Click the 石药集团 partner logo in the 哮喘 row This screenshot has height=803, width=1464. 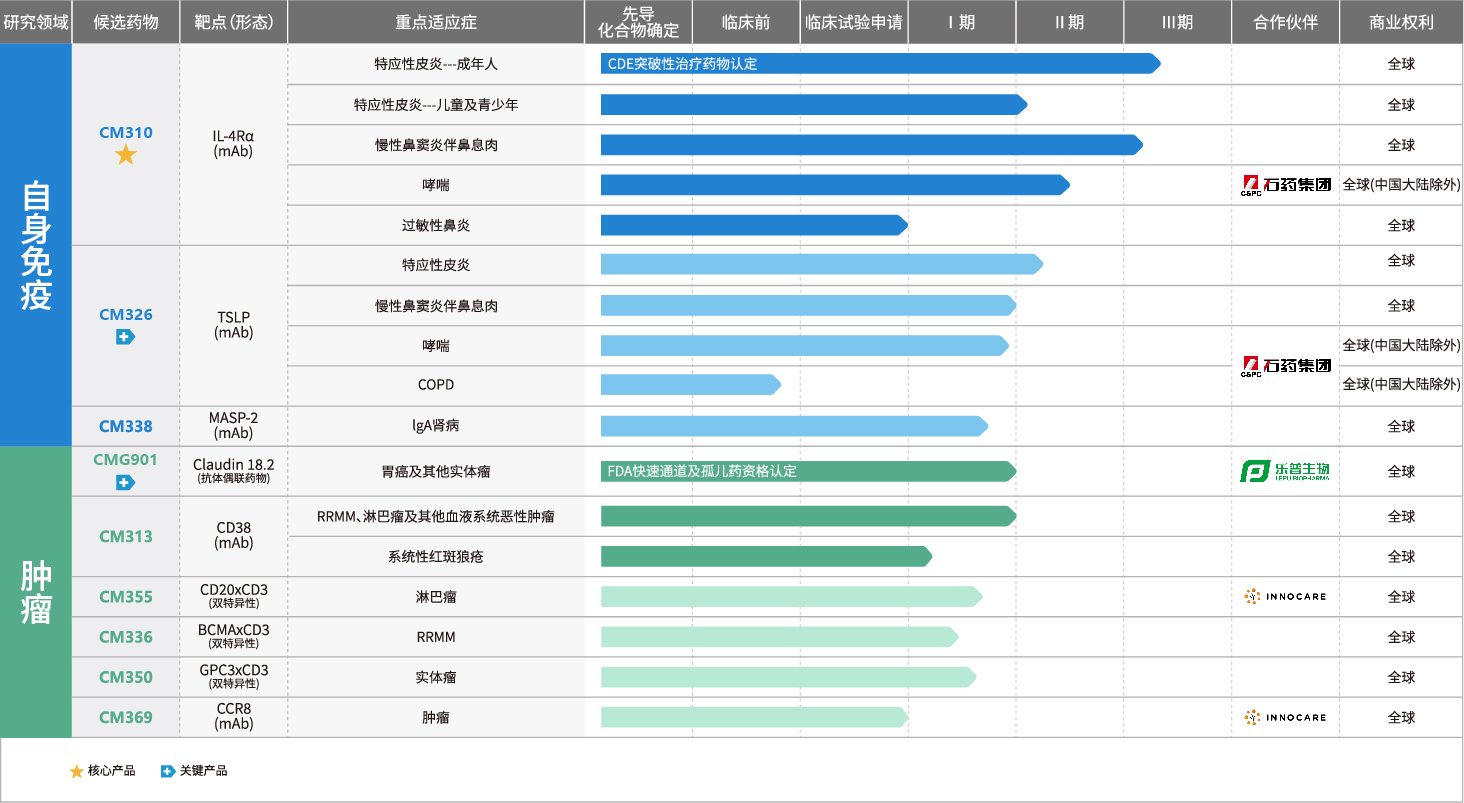[x=1284, y=184]
